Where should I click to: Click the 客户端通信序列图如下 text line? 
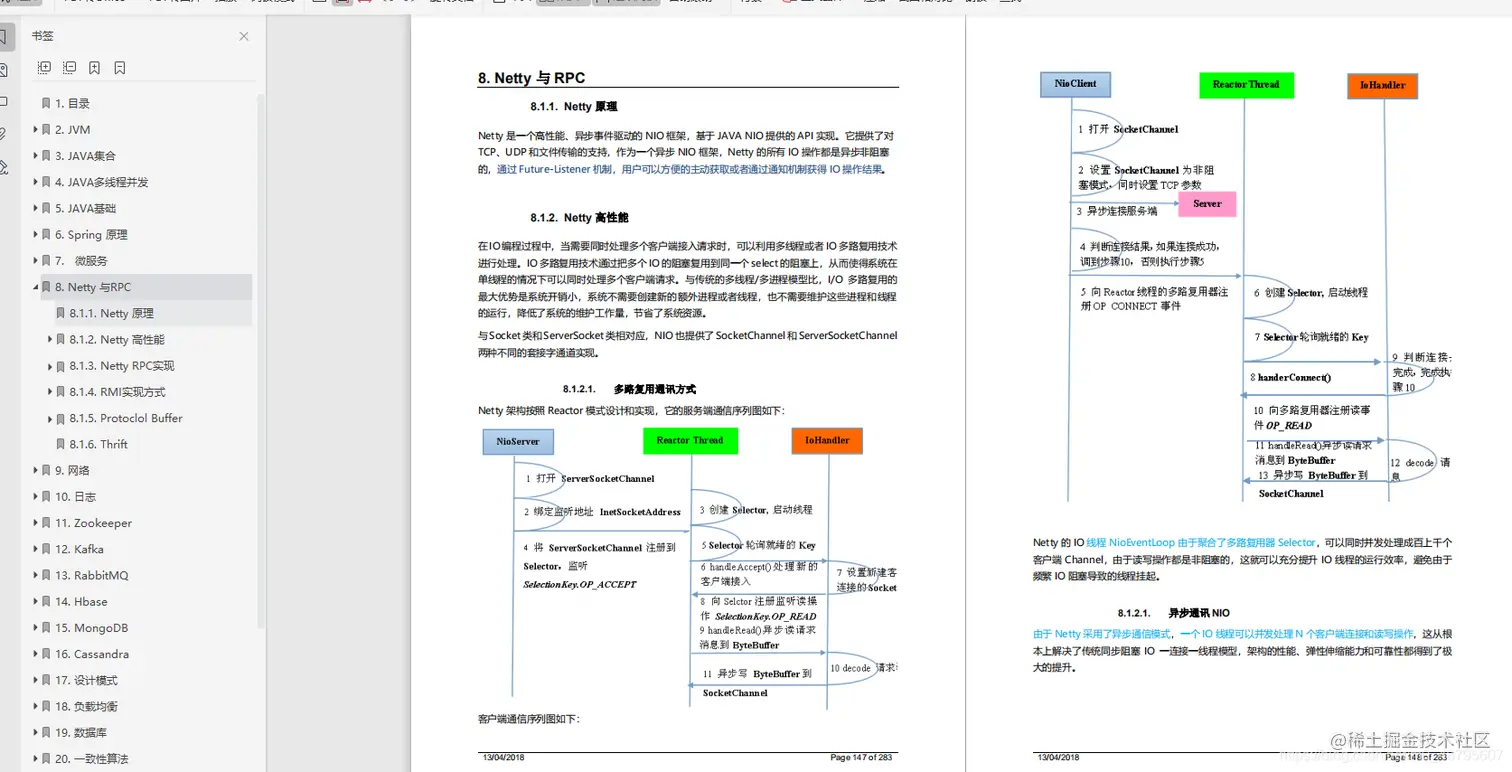(x=529, y=719)
